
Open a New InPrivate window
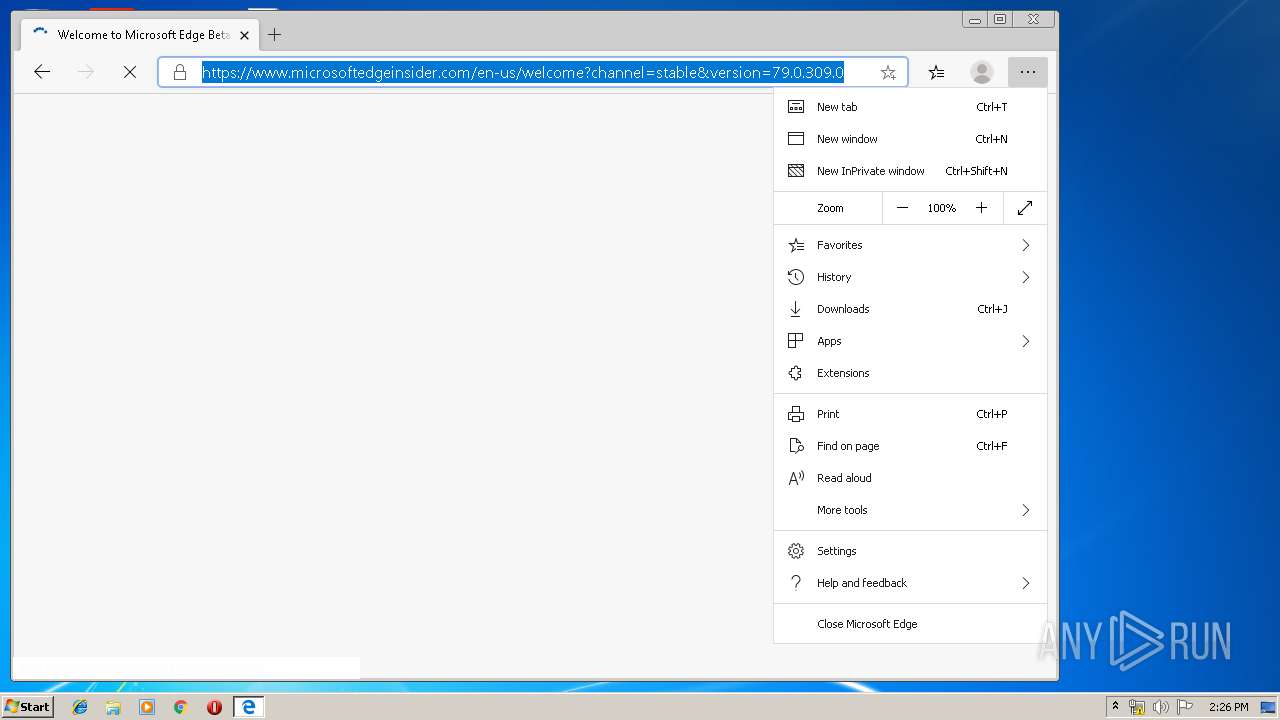pos(910,171)
